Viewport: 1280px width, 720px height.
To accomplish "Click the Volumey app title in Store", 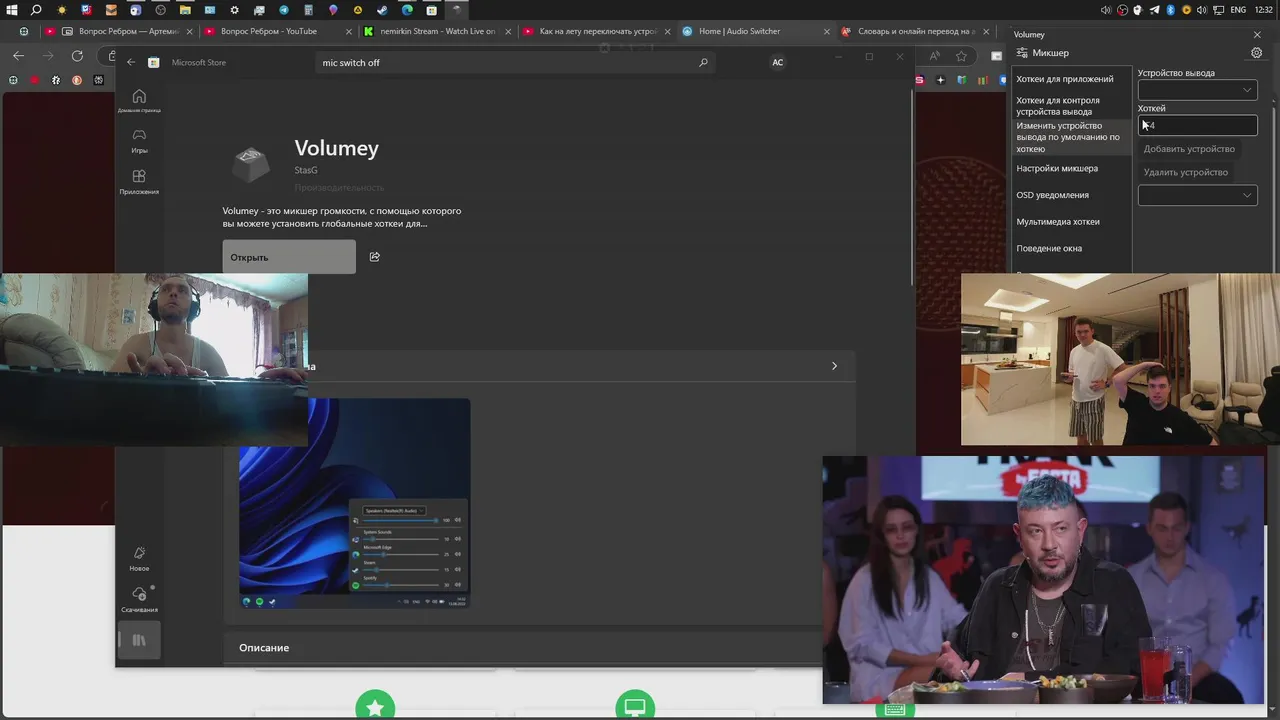I will (336, 148).
